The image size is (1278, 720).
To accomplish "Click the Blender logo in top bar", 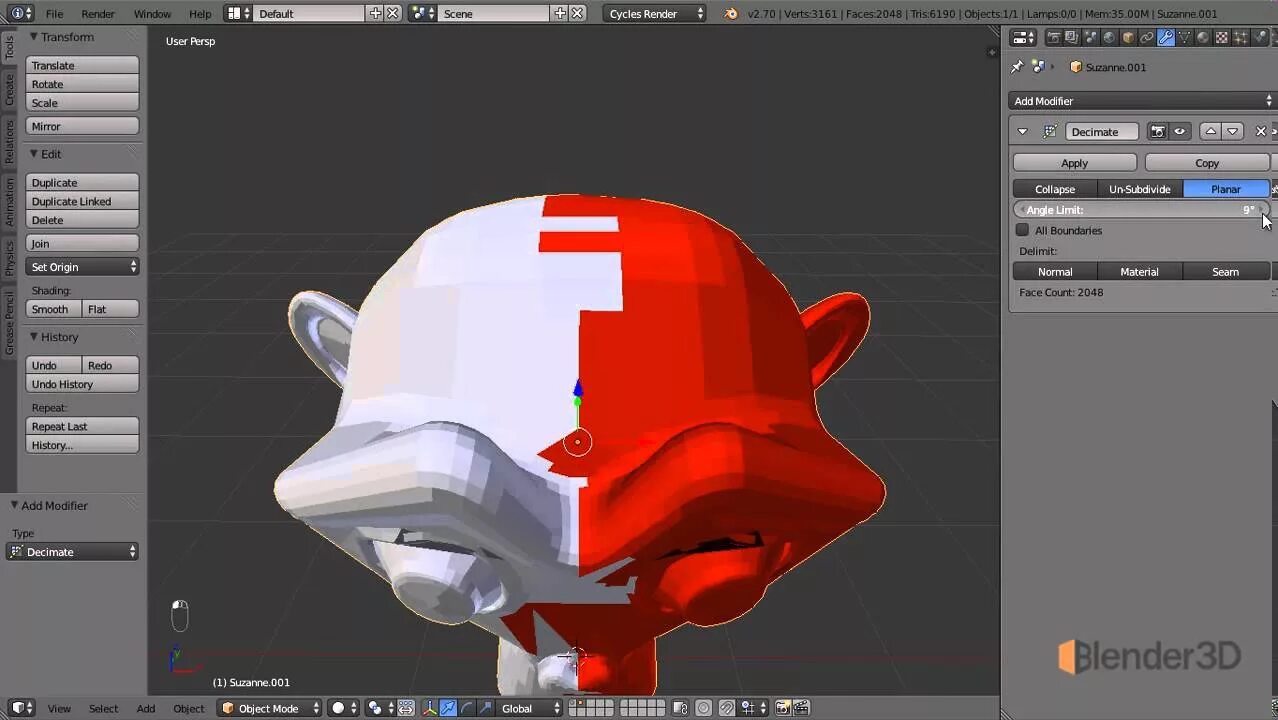I will point(730,13).
